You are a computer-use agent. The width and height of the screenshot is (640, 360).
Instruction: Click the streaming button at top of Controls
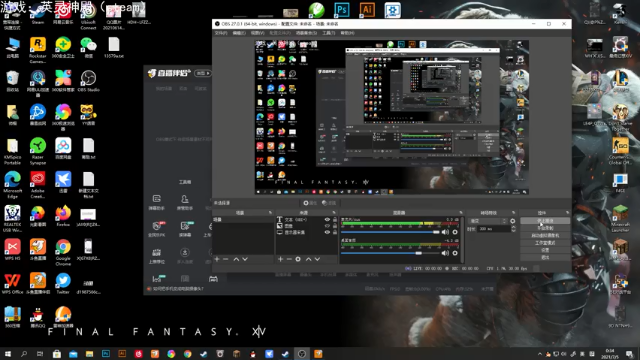pos(545,221)
